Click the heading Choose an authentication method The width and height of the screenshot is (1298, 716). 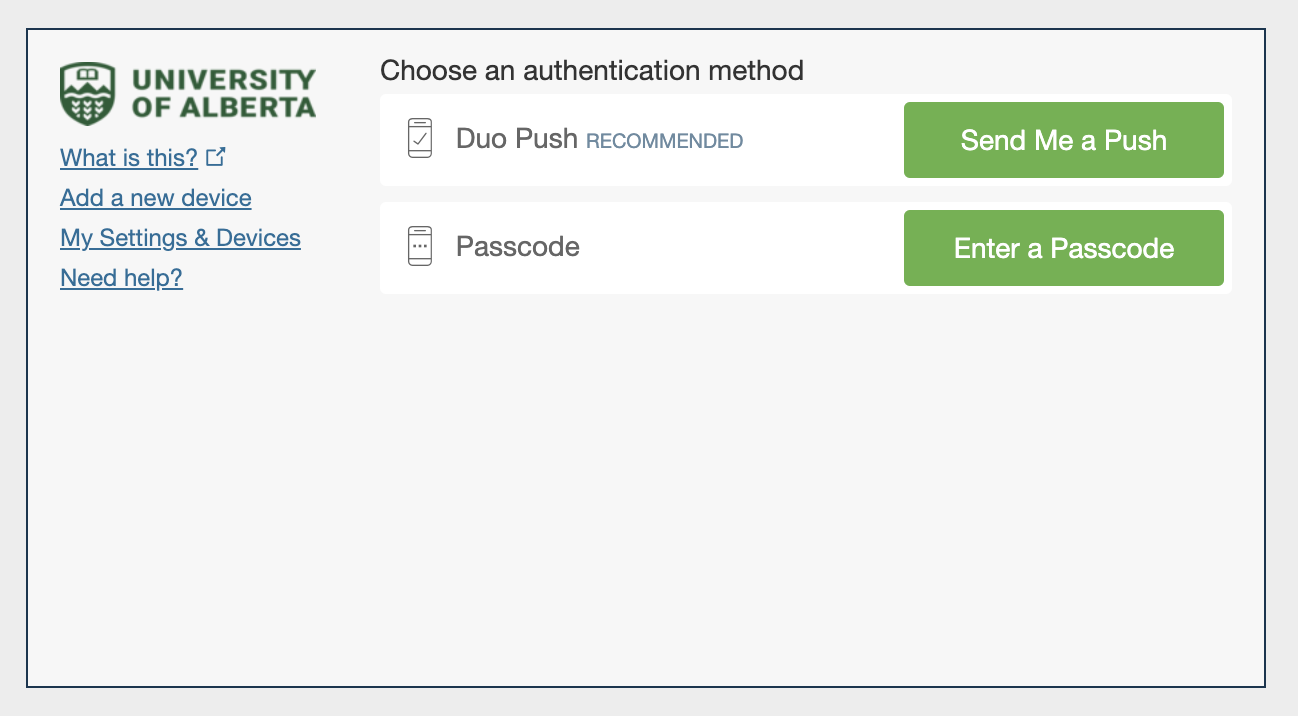[591, 70]
